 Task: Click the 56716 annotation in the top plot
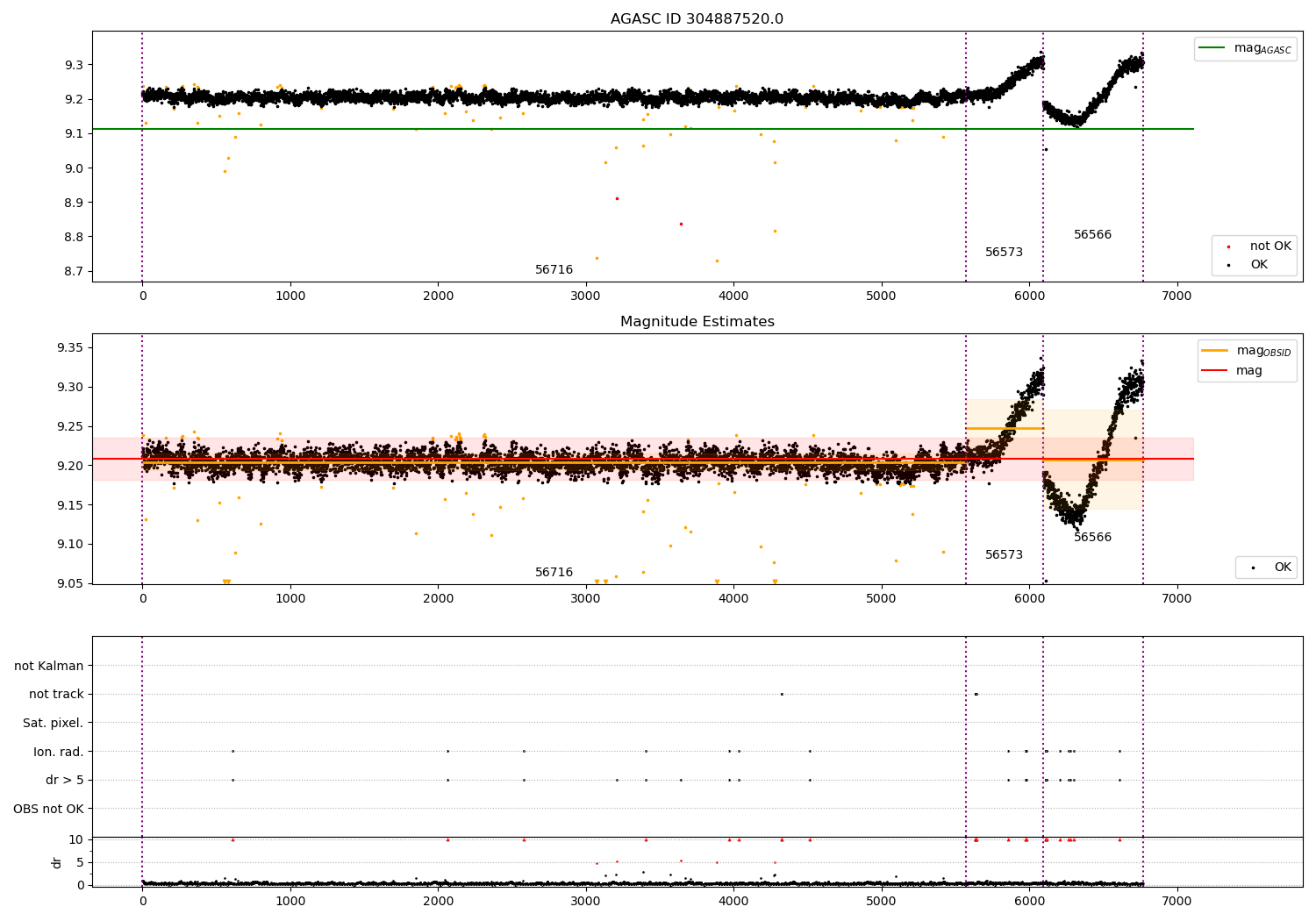554,270
